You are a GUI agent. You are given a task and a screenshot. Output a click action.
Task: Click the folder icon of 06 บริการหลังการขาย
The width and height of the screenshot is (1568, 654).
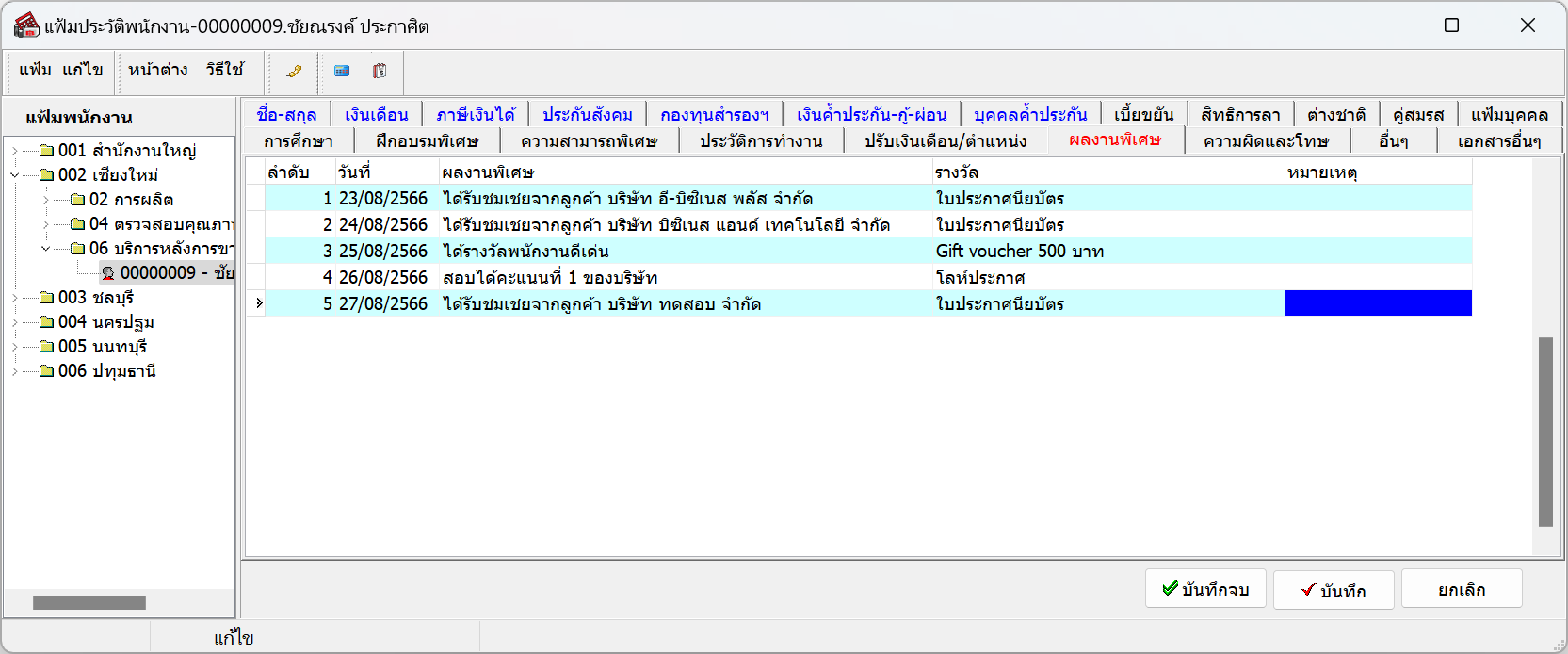tap(78, 249)
